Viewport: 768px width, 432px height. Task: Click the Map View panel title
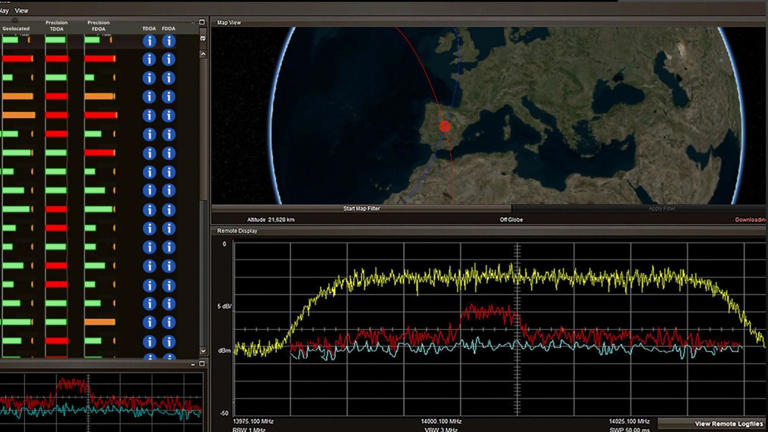(x=229, y=22)
